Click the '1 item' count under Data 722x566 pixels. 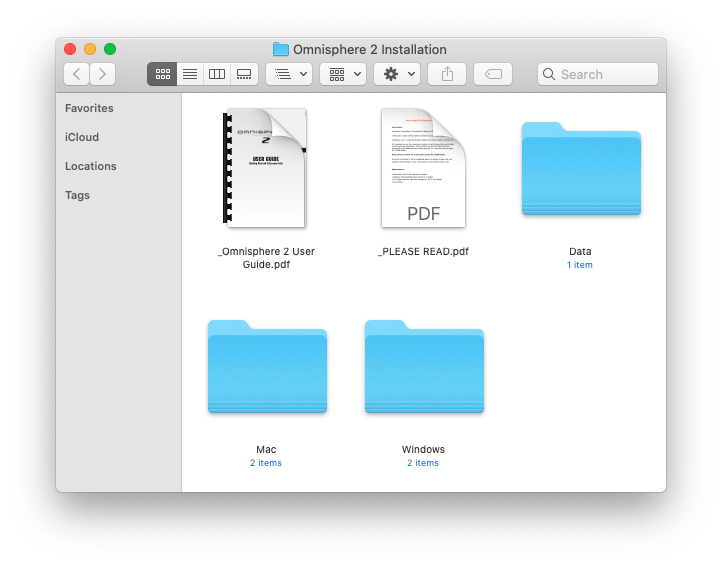(580, 265)
